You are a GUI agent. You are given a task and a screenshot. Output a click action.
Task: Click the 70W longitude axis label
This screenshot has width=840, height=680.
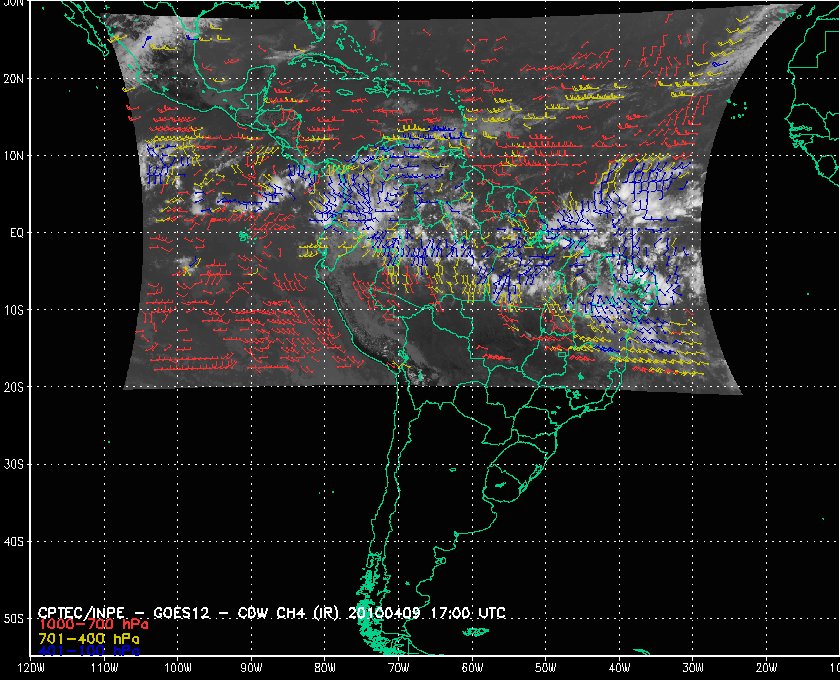398,668
